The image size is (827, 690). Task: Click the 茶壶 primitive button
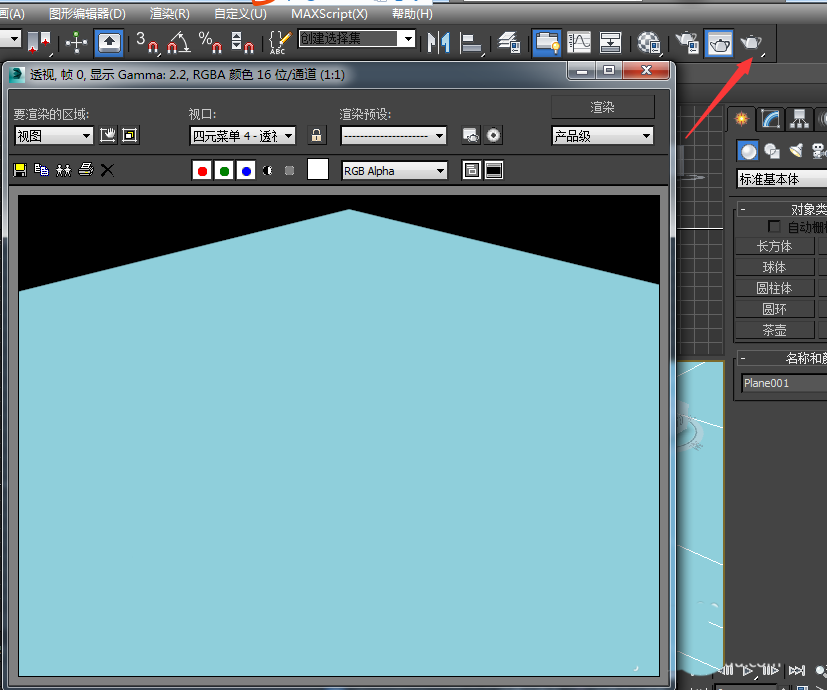[774, 330]
